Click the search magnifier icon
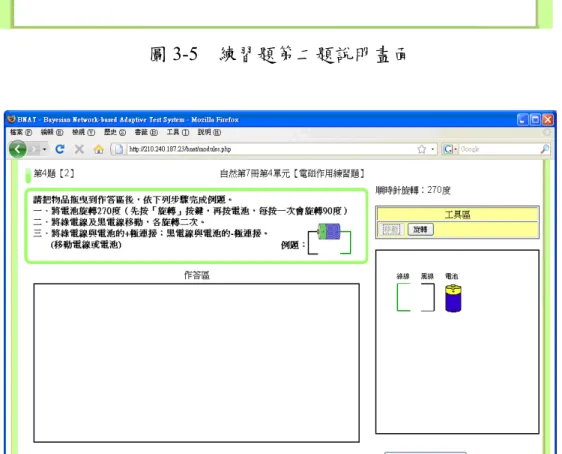Screen dimensions: 562x454 pyautogui.click(x=544, y=149)
